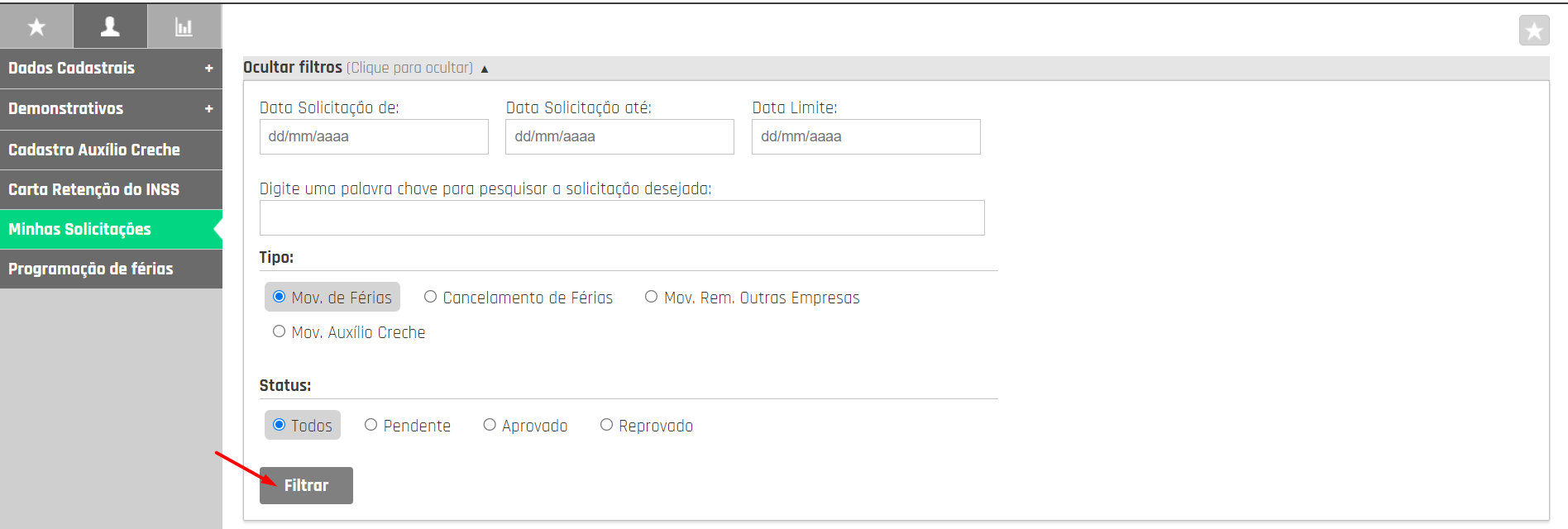Focus the Data Limite date field

(x=866, y=136)
